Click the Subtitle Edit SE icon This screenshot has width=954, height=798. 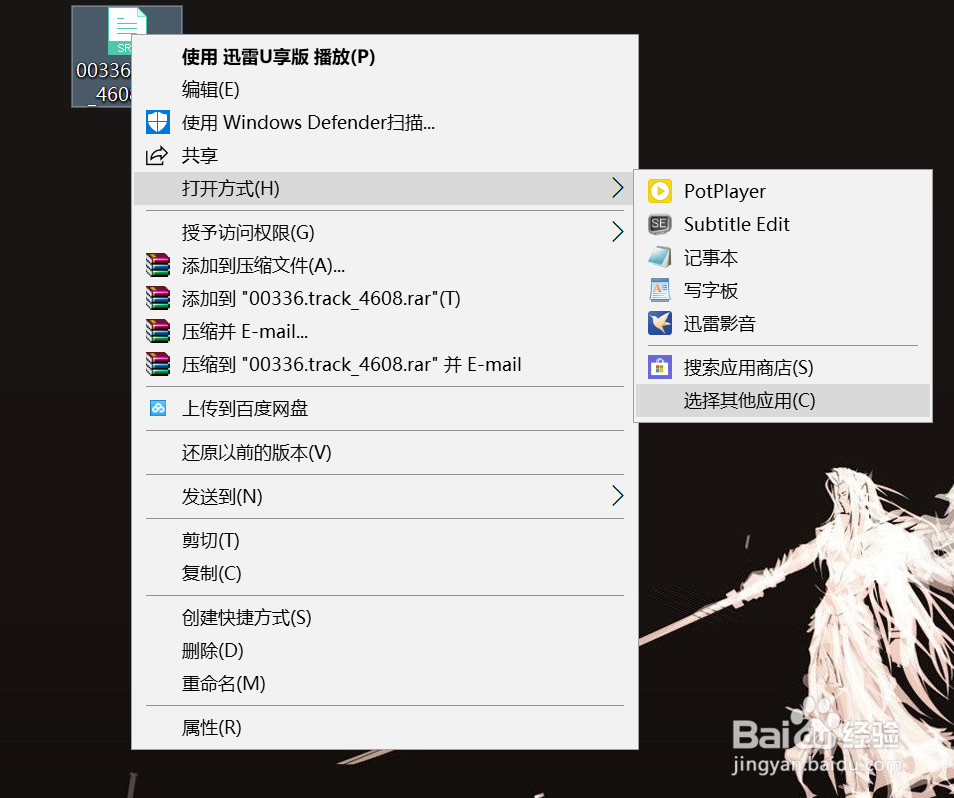(x=660, y=224)
